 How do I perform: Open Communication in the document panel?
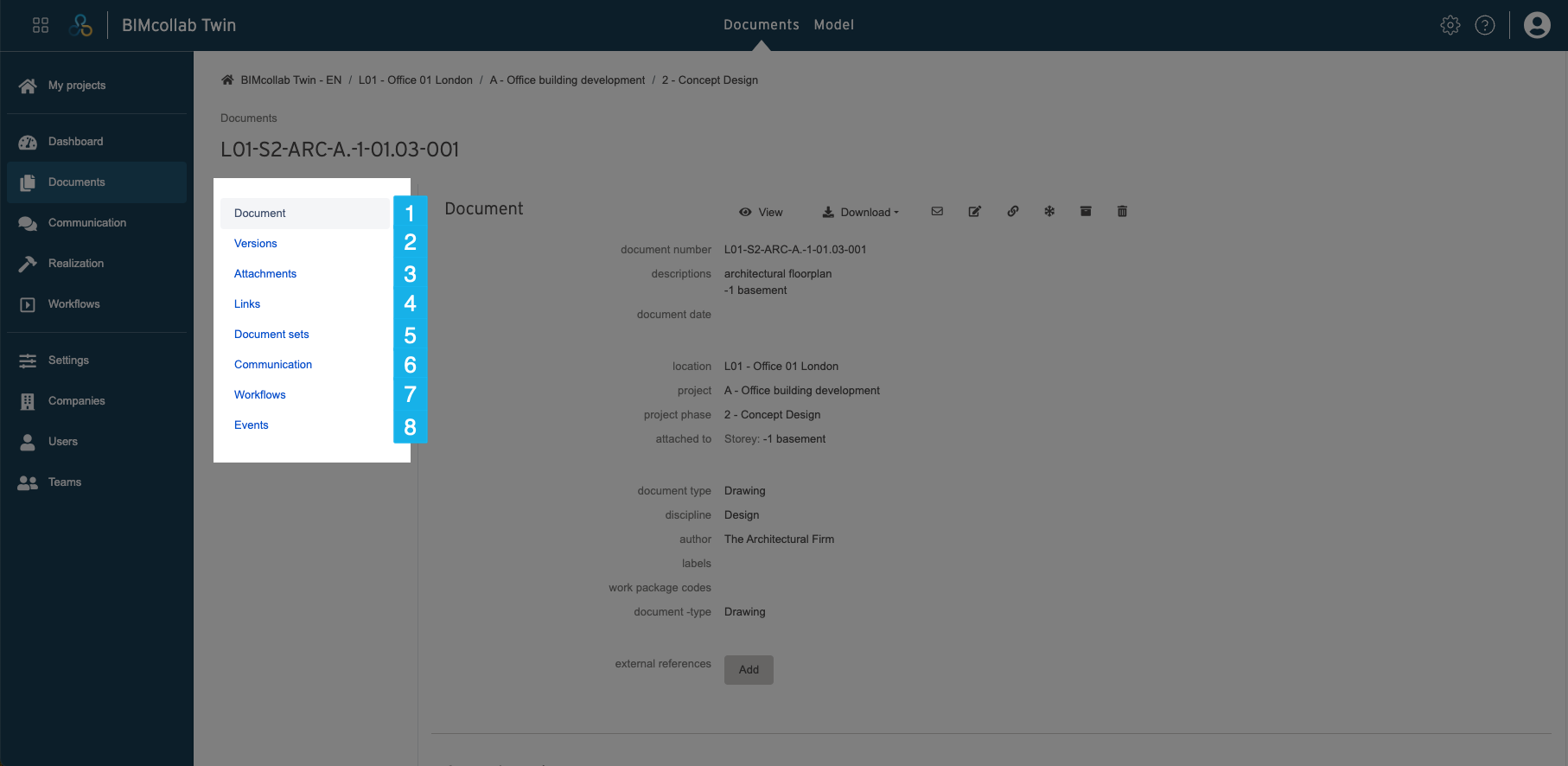273,365
